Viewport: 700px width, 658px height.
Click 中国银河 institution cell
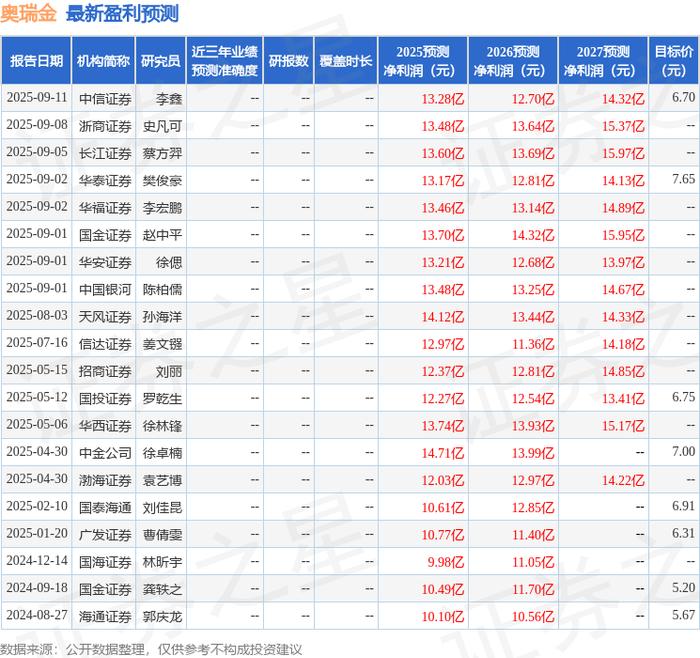pyautogui.click(x=105, y=289)
